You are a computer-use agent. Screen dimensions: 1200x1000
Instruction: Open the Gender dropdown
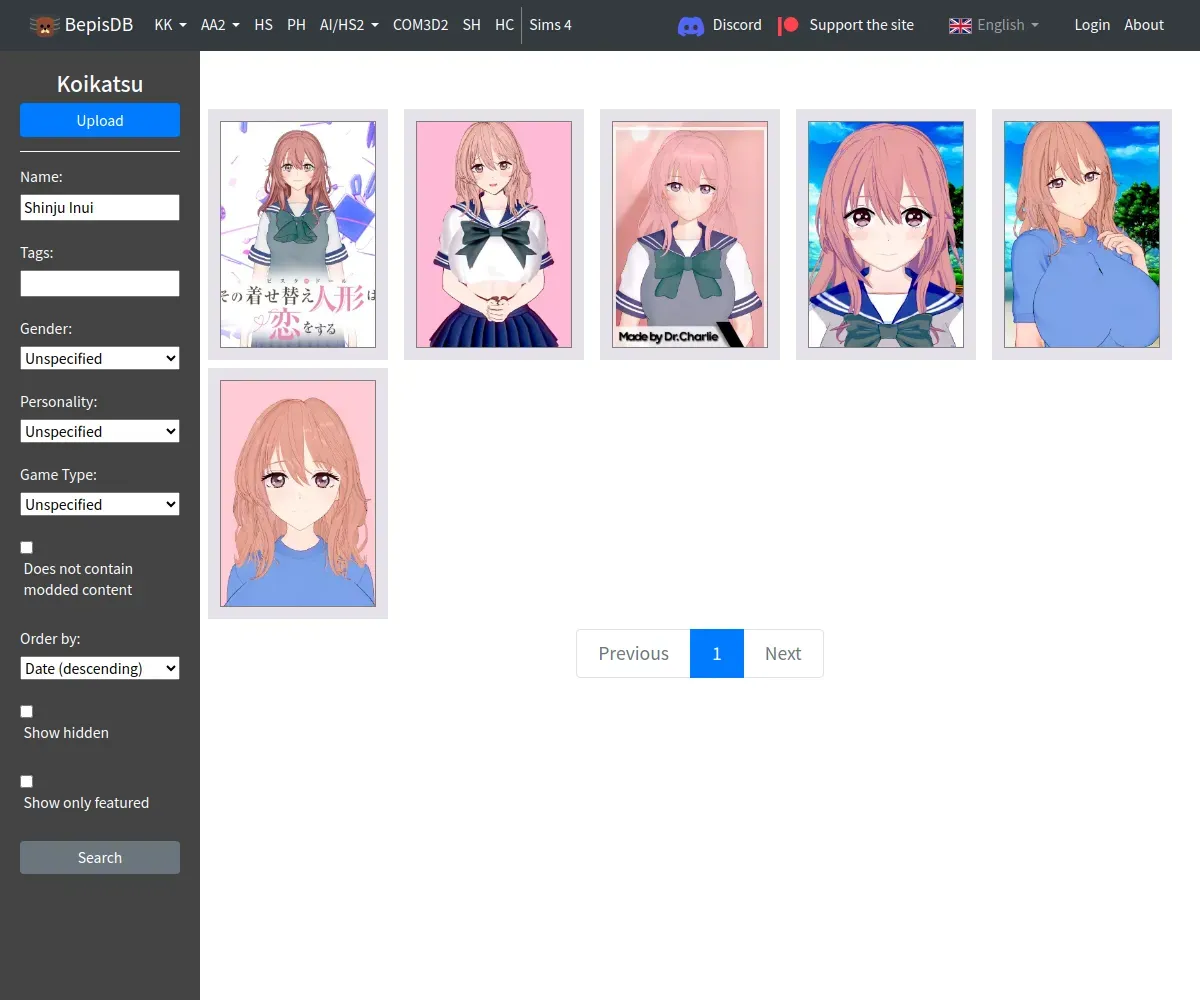pos(100,358)
